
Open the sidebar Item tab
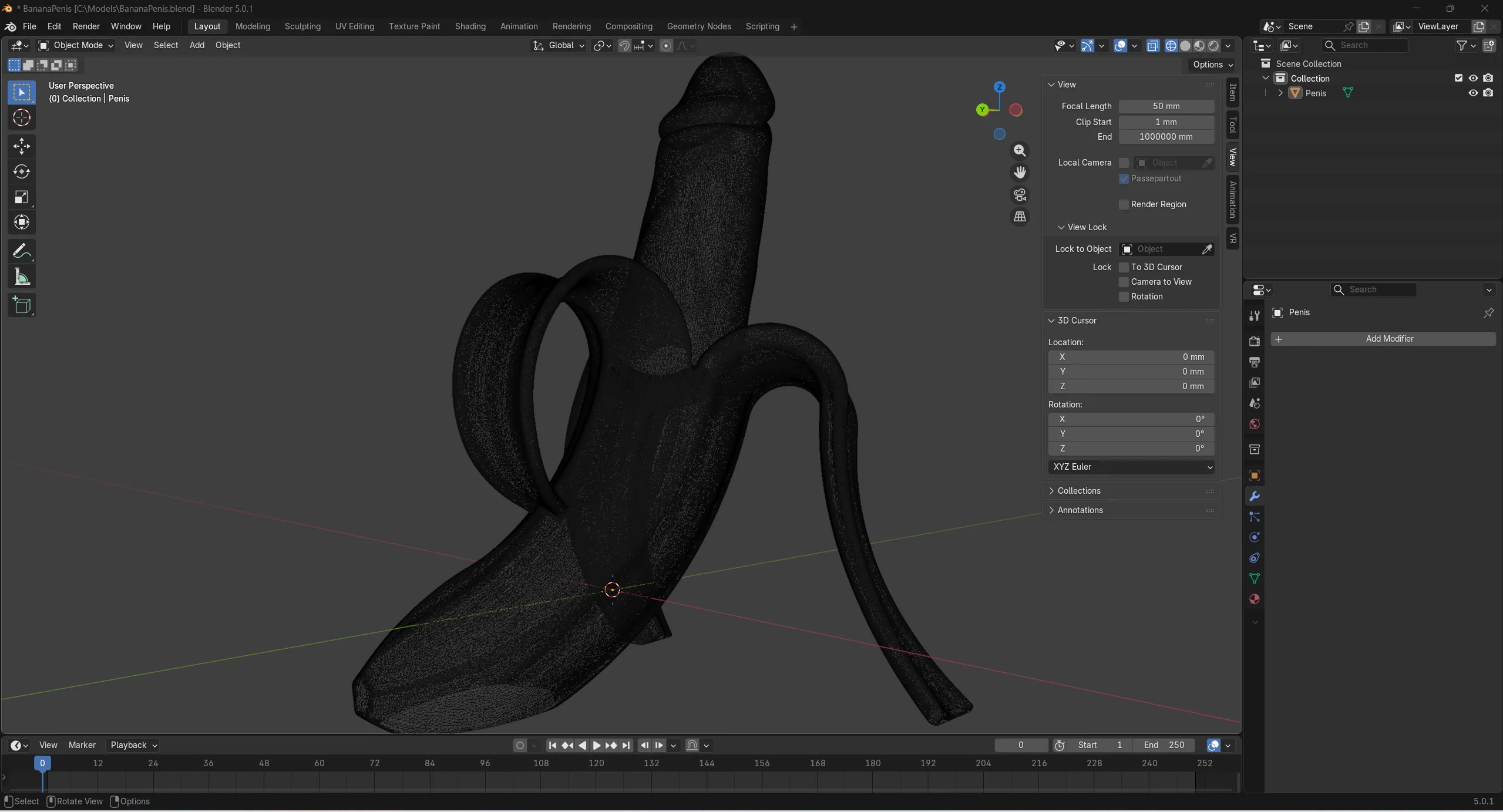(1232, 92)
